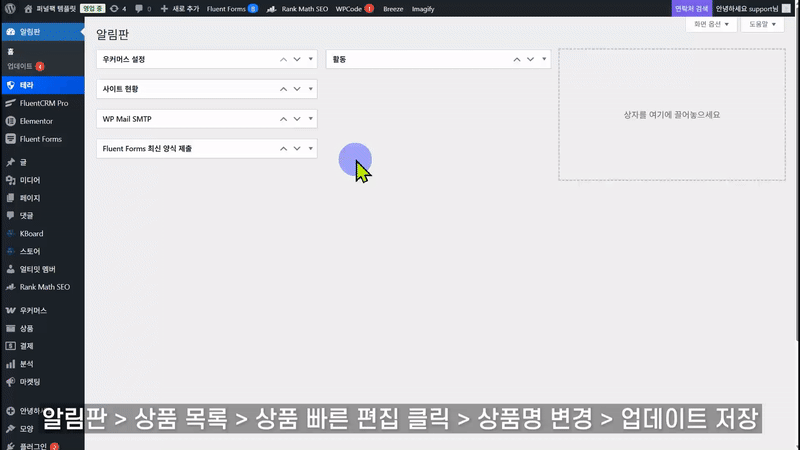Click the Fluent Forms sidebar icon

tap(11, 139)
